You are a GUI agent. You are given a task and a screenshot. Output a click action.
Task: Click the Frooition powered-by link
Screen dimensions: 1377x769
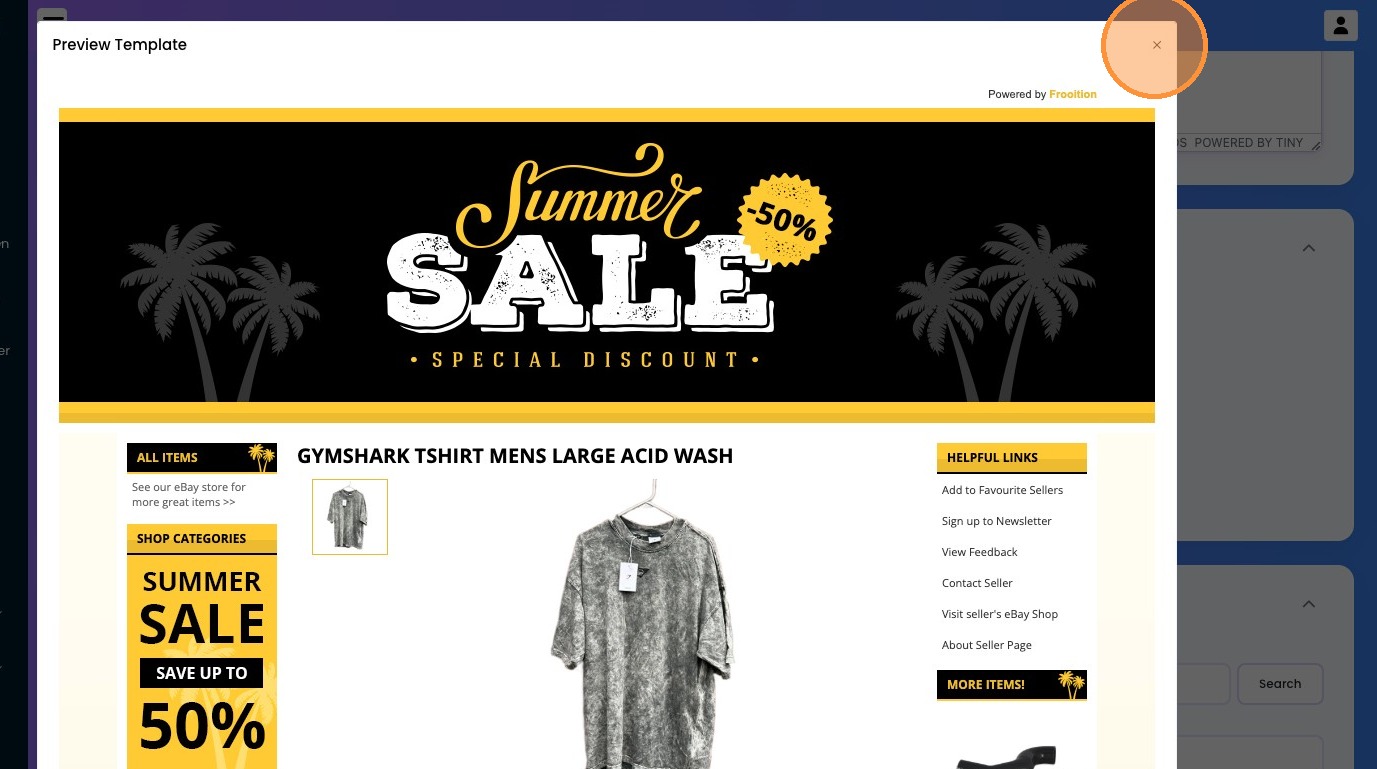point(1073,94)
